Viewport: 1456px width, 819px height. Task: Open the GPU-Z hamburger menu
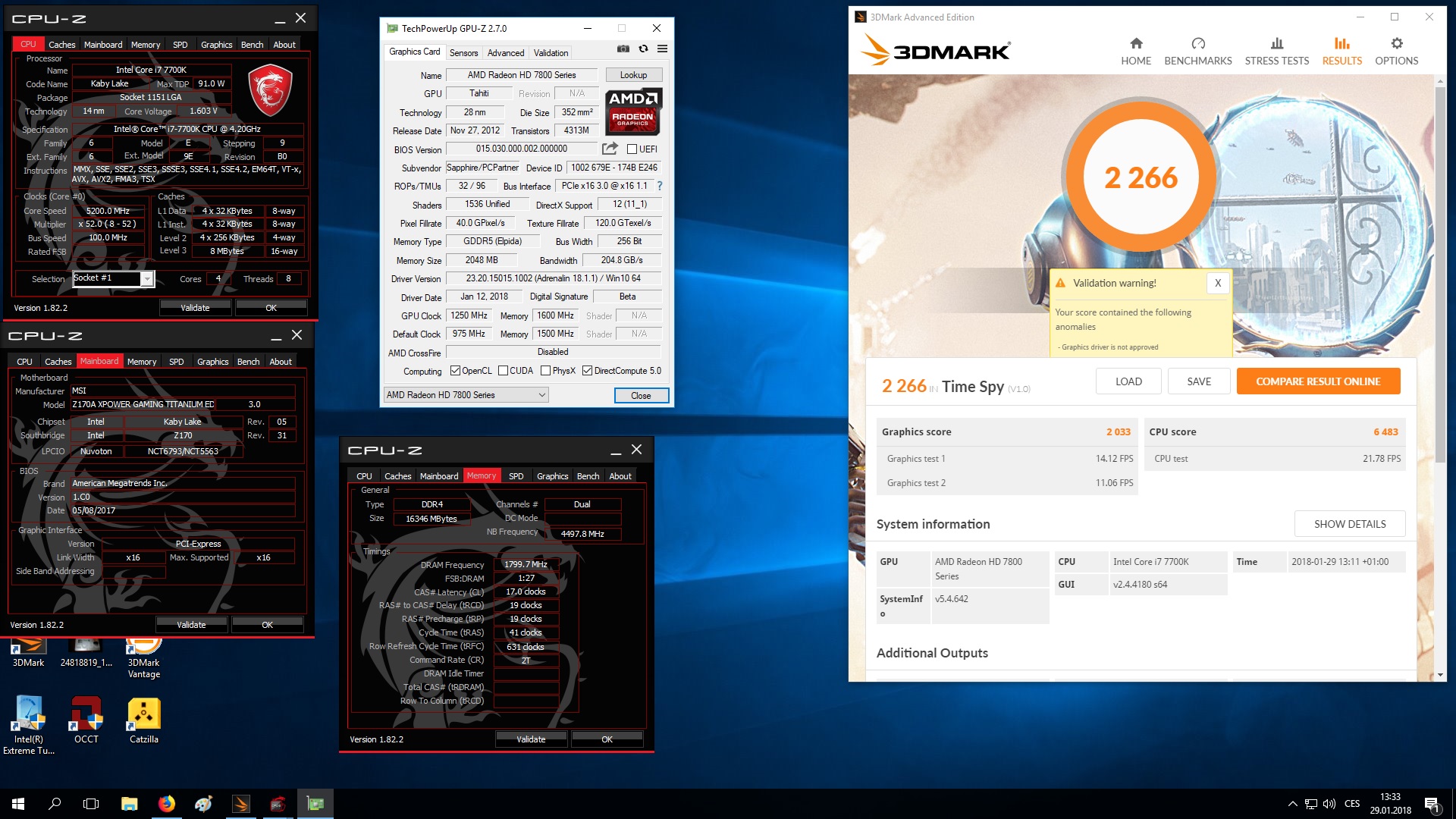tap(662, 49)
